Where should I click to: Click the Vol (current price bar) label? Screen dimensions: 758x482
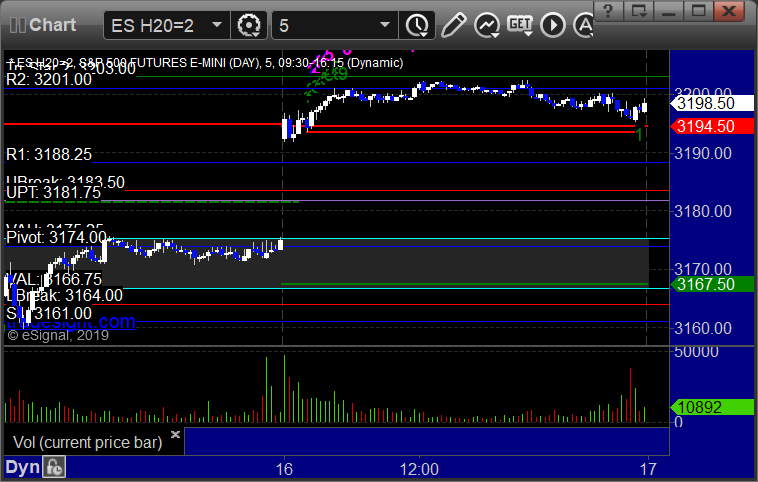87,442
